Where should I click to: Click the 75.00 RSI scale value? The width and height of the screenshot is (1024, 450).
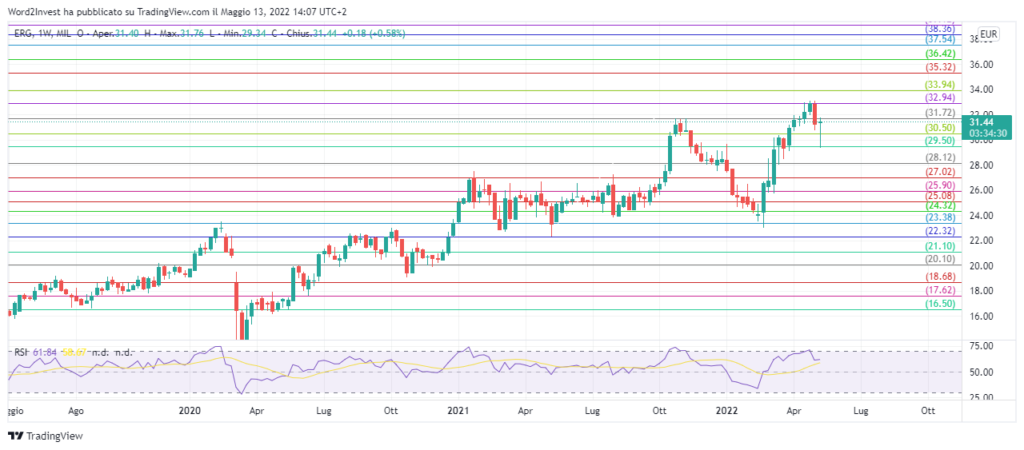[x=984, y=347]
